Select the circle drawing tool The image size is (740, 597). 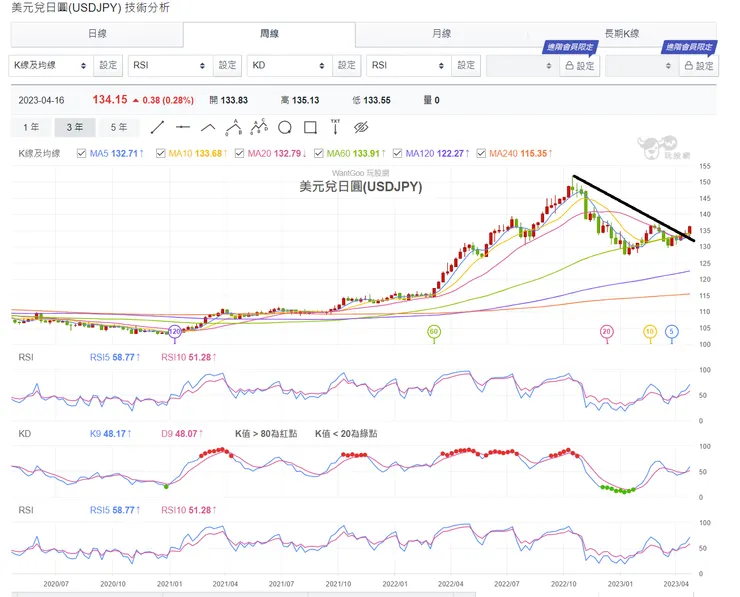[x=285, y=127]
